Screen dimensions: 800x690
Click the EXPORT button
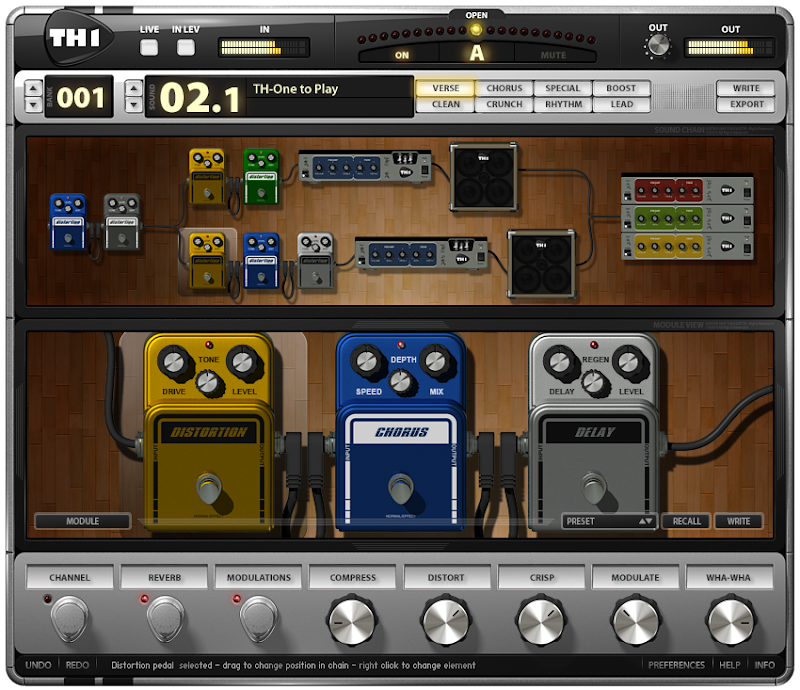(x=746, y=104)
